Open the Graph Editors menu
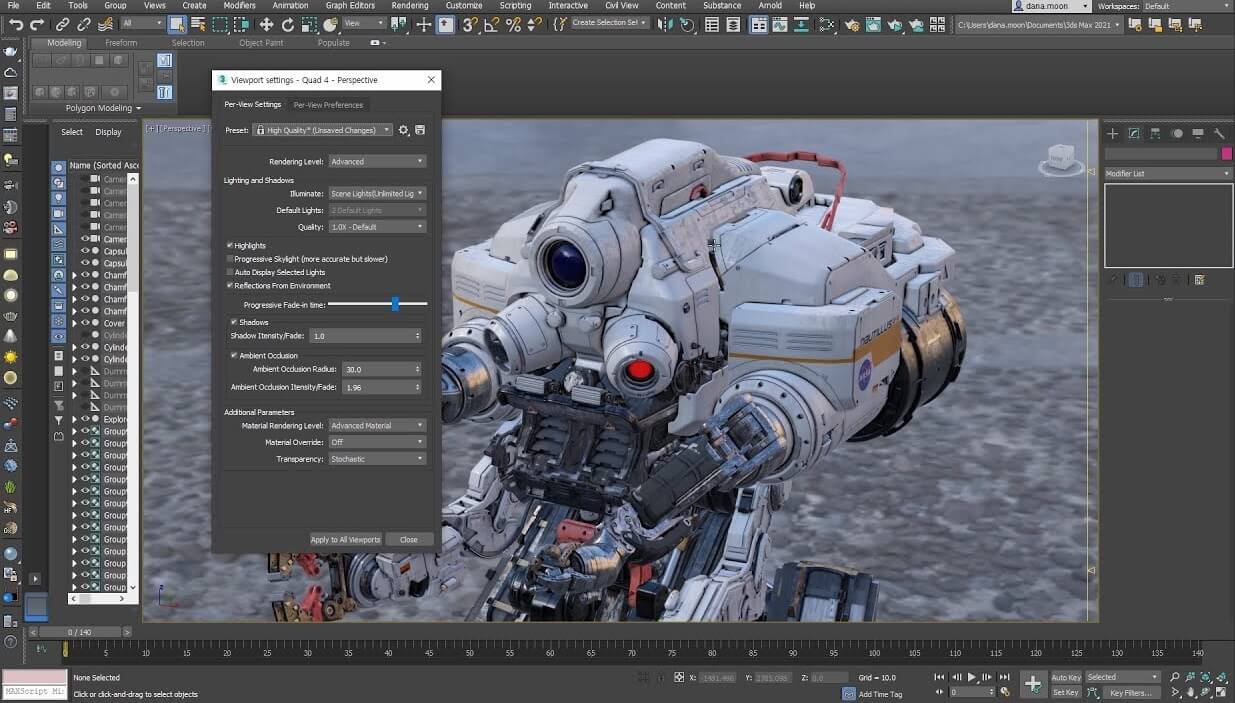The image size is (1235, 703). (x=350, y=6)
